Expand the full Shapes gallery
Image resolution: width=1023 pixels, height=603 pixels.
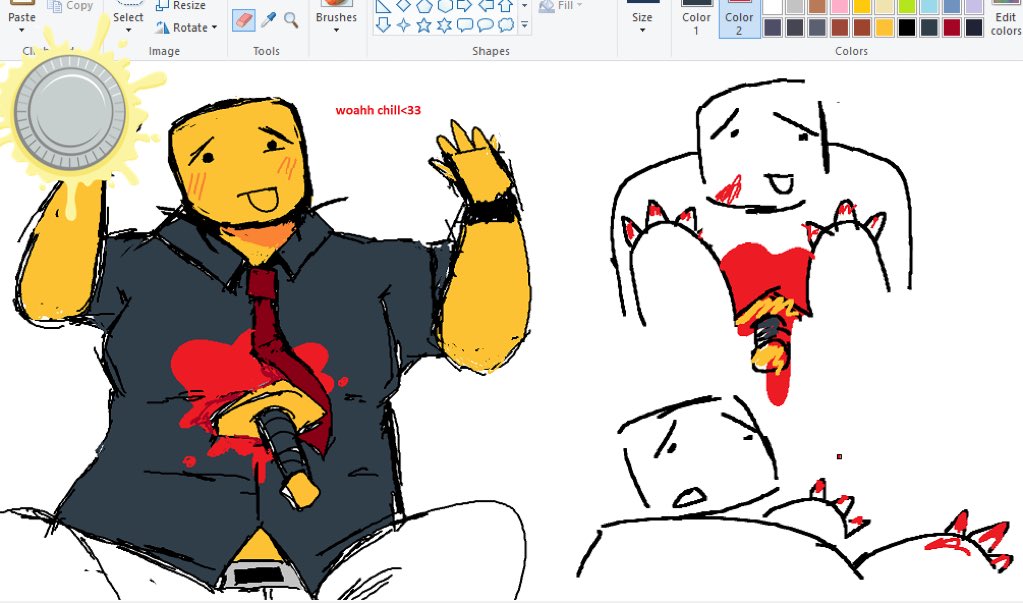525,25
